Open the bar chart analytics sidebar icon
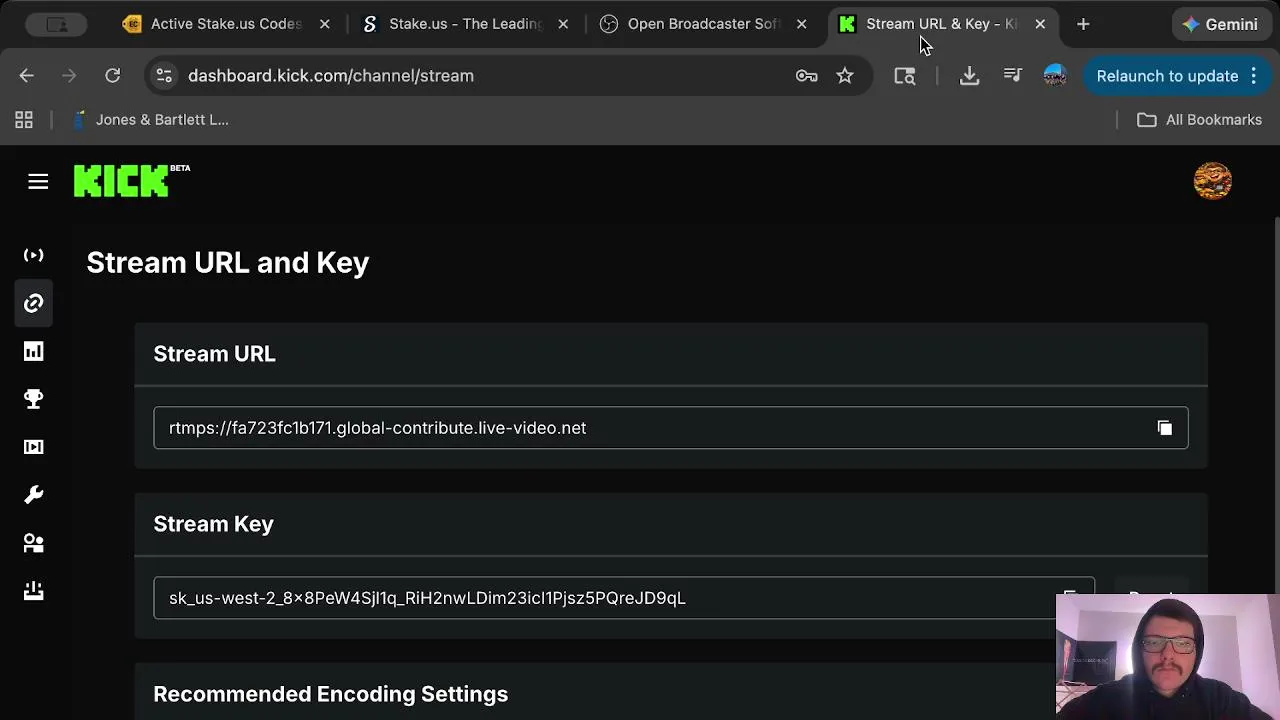The height and width of the screenshot is (720, 1280). 34,351
